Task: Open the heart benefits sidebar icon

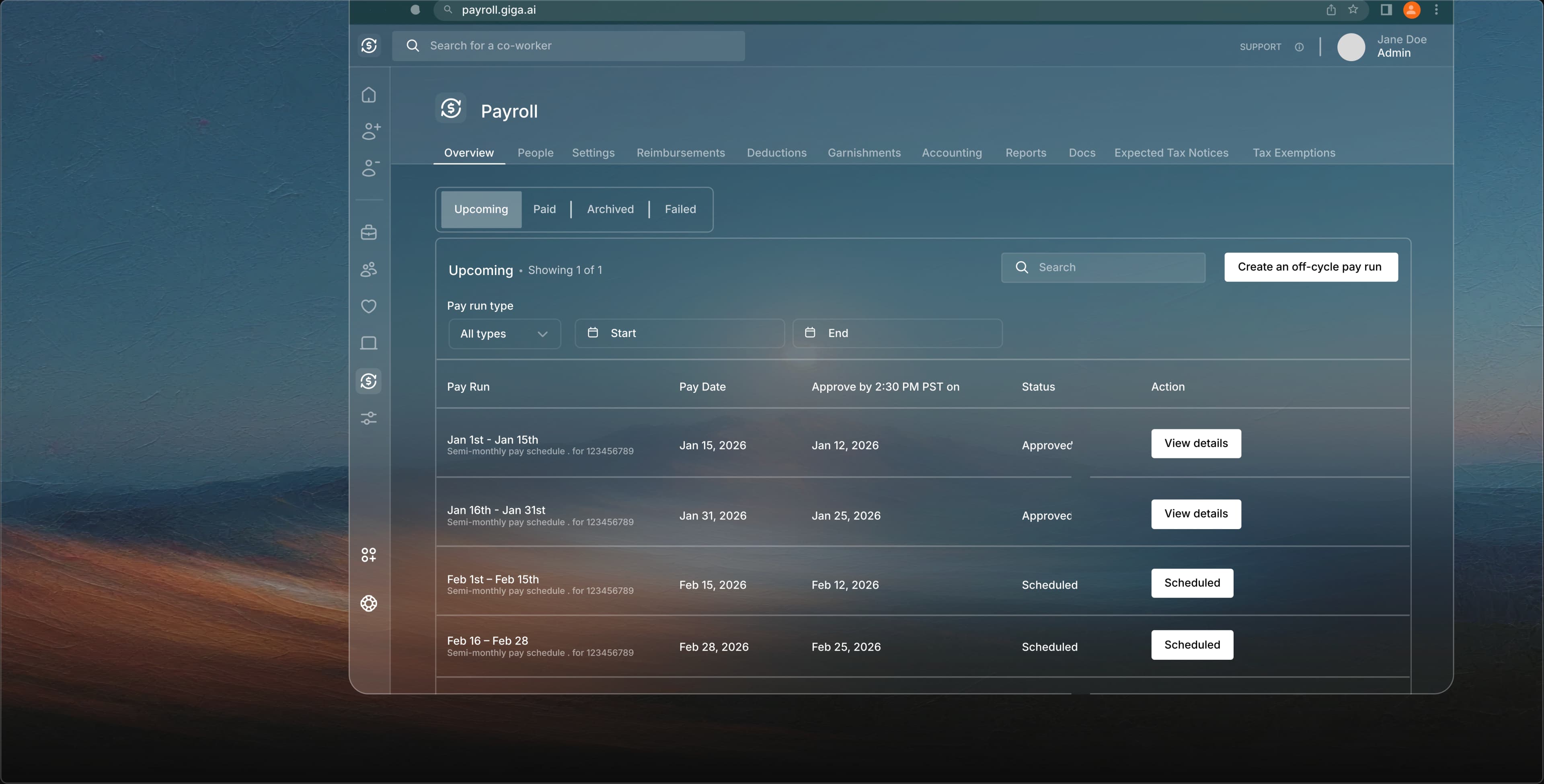Action: click(369, 306)
